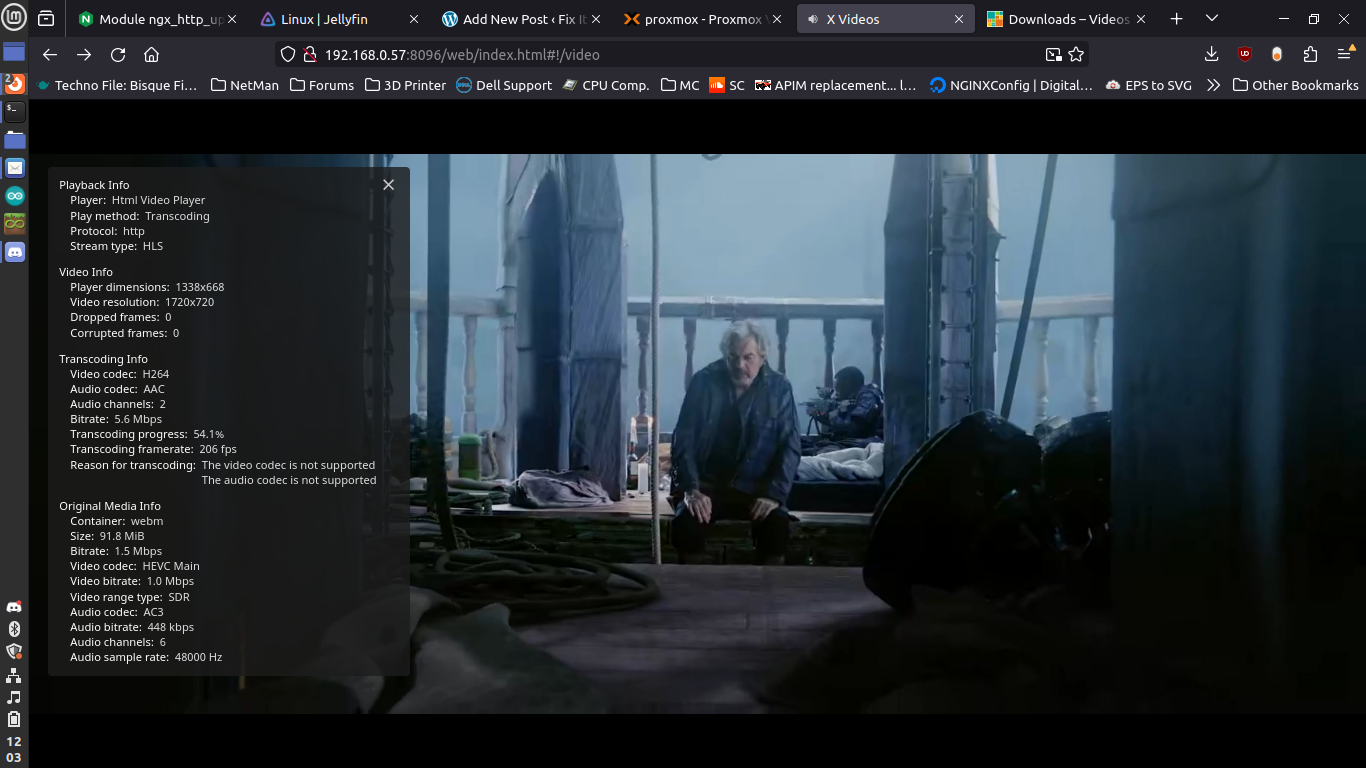Open the panel clock showing 12 03
This screenshot has width=1366, height=768.
14,750
